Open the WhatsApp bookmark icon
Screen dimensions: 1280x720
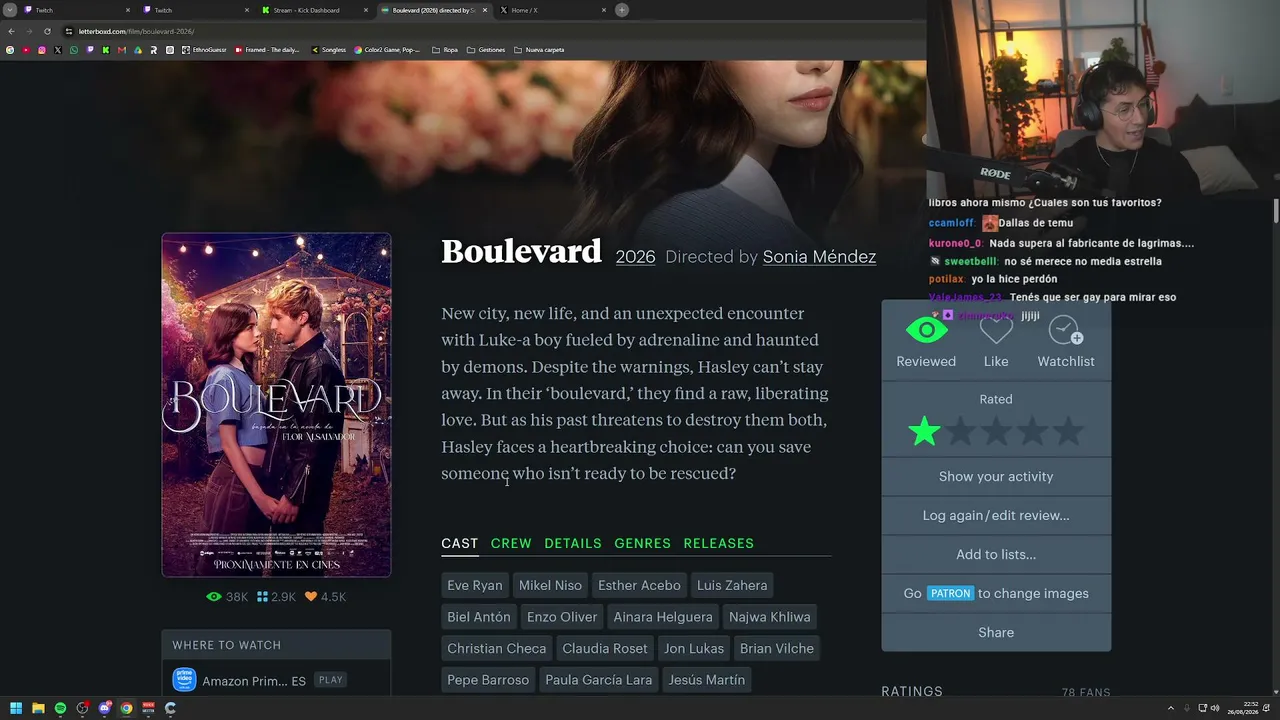[74, 50]
